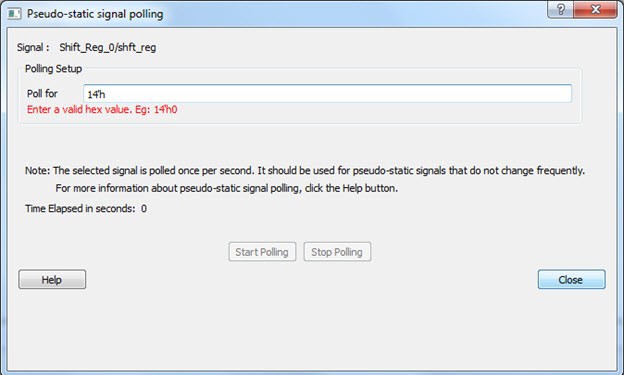Click the Signal : label
Image resolution: width=624 pixels, height=375 pixels.
tap(33, 47)
